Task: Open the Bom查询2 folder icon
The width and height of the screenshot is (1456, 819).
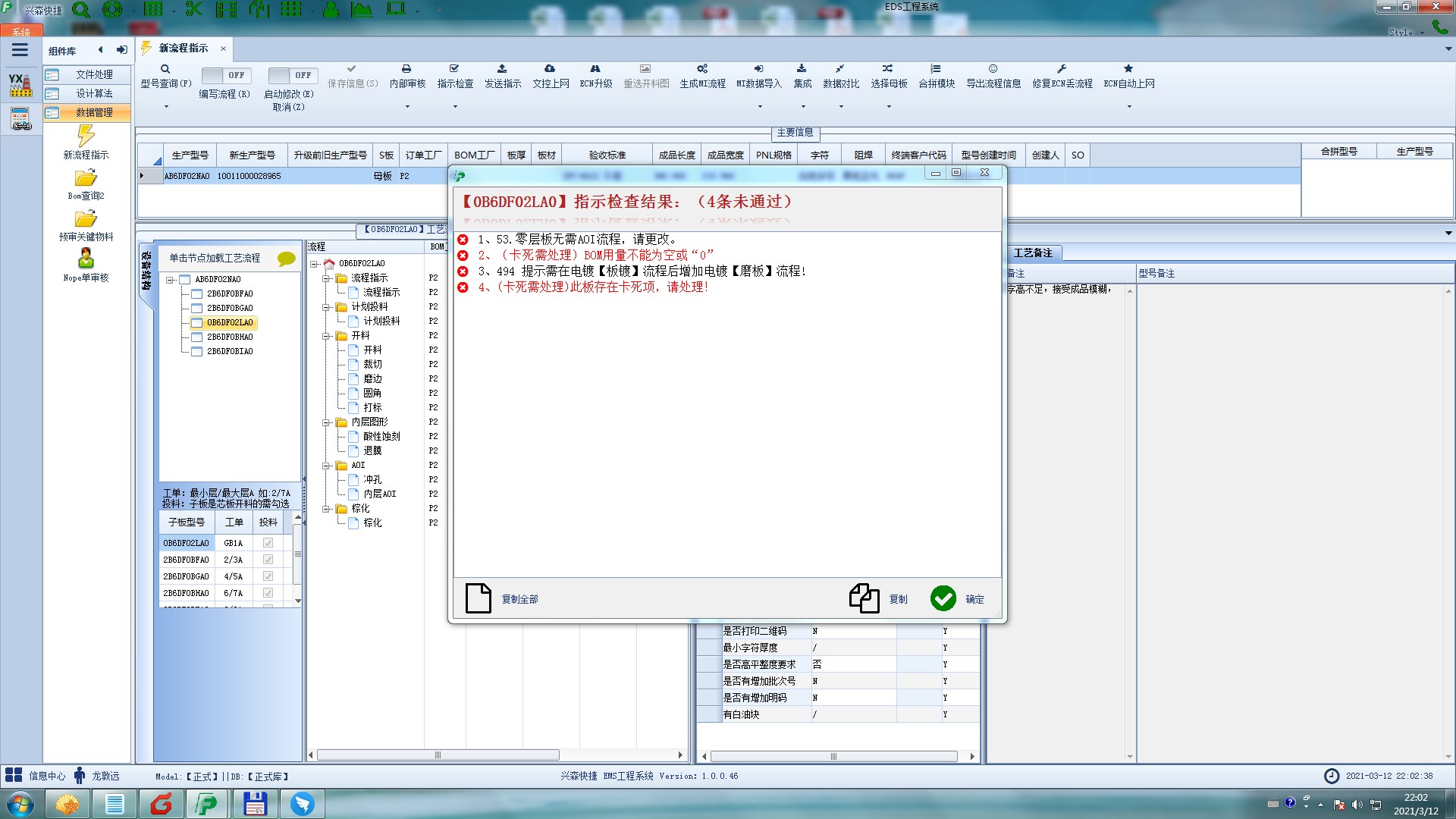Action: point(86,178)
